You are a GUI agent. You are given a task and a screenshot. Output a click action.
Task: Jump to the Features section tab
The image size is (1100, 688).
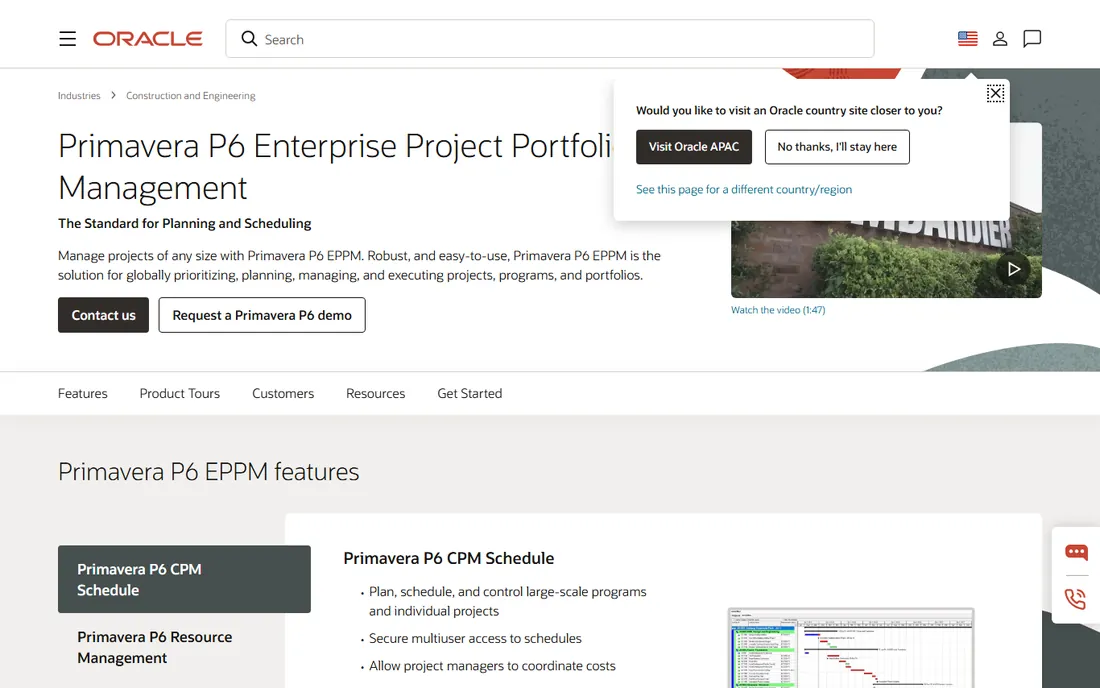[83, 393]
